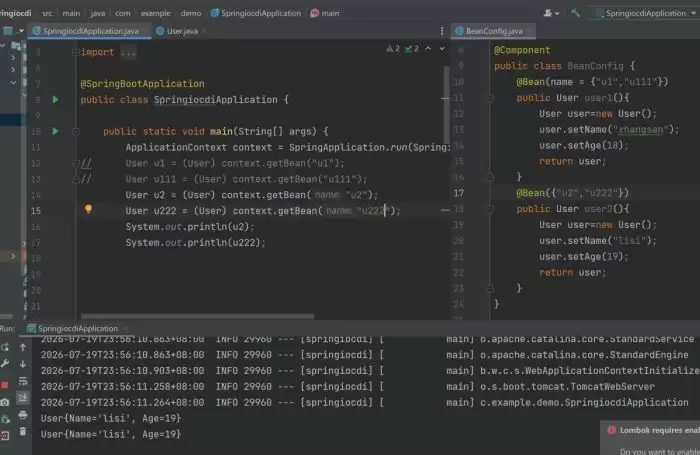The height and width of the screenshot is (455, 700).
Task: Click the 'Lombok requires' notification message
Action: (x=659, y=430)
